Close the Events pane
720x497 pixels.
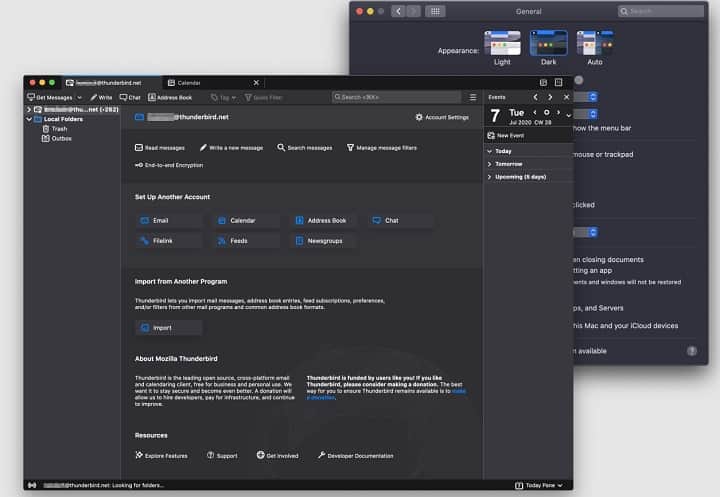(x=566, y=97)
